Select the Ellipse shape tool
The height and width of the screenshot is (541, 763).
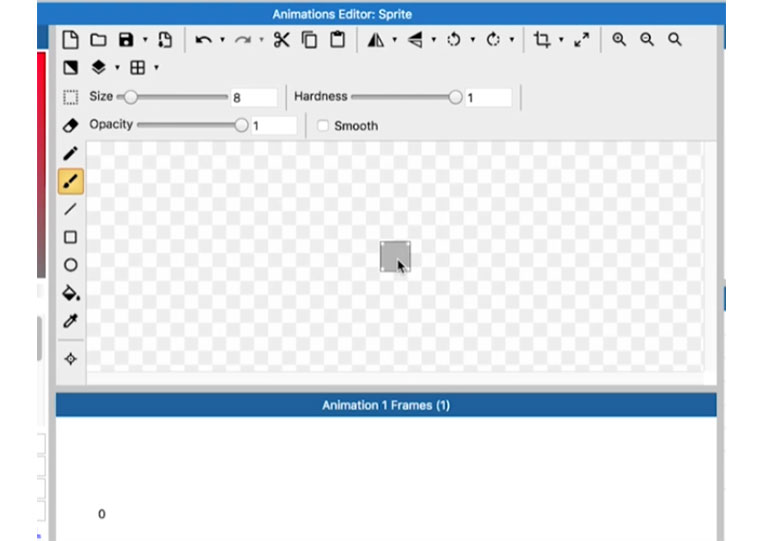coord(71,265)
